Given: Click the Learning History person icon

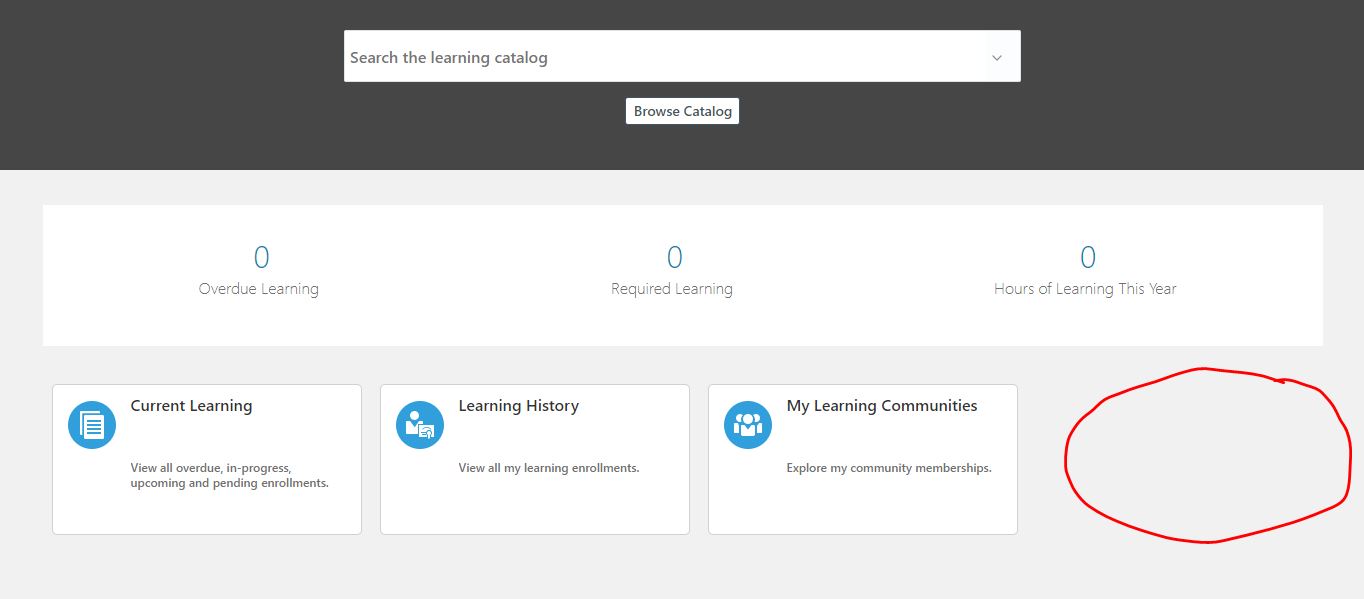Looking at the screenshot, I should [420, 425].
